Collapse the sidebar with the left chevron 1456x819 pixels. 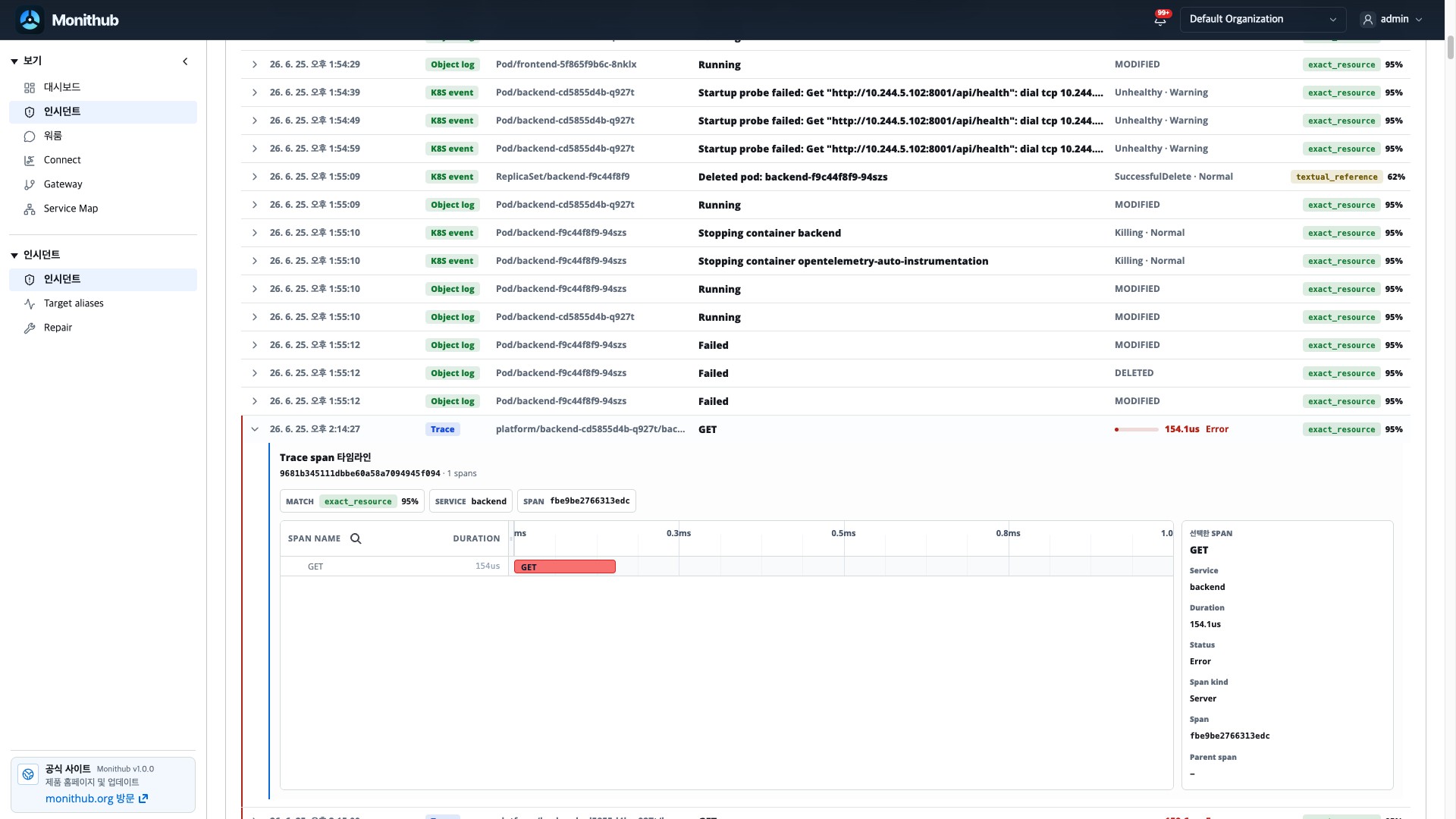(185, 61)
